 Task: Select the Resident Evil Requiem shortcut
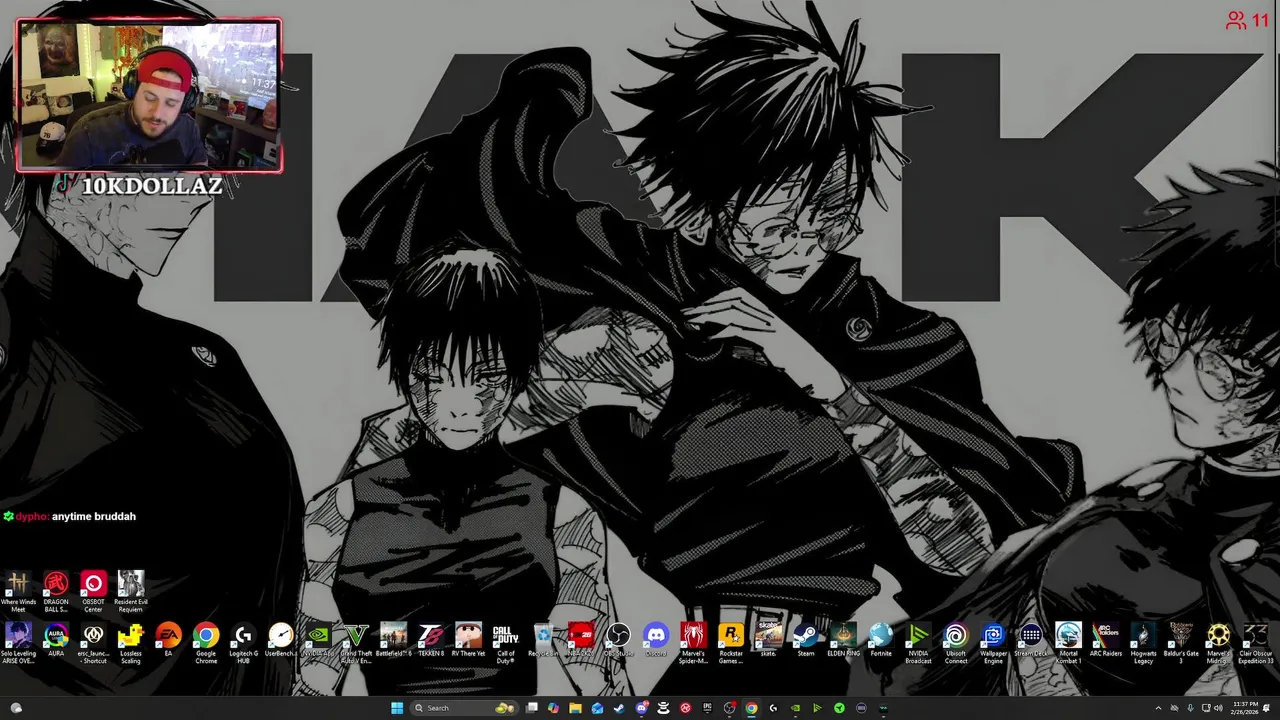pyautogui.click(x=131, y=590)
